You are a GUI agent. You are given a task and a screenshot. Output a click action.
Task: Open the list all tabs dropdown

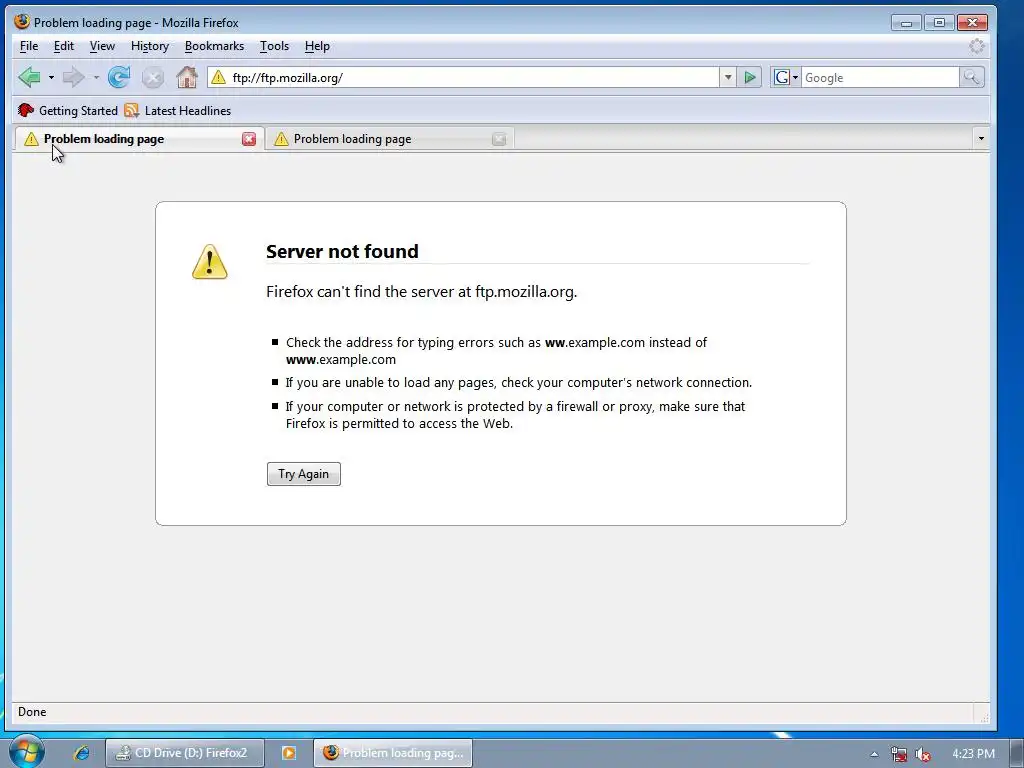(980, 138)
